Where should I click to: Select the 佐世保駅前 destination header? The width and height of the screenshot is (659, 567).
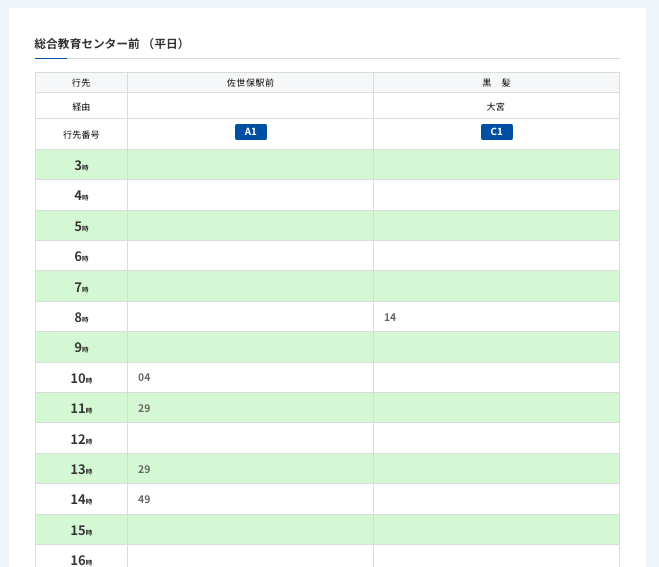[x=250, y=83]
